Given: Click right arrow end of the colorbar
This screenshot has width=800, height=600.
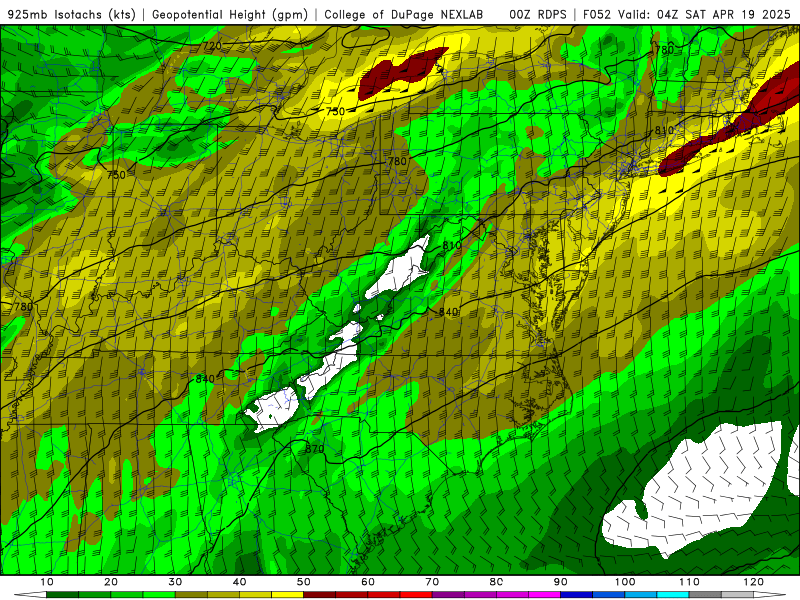Looking at the screenshot, I should coord(770,594).
